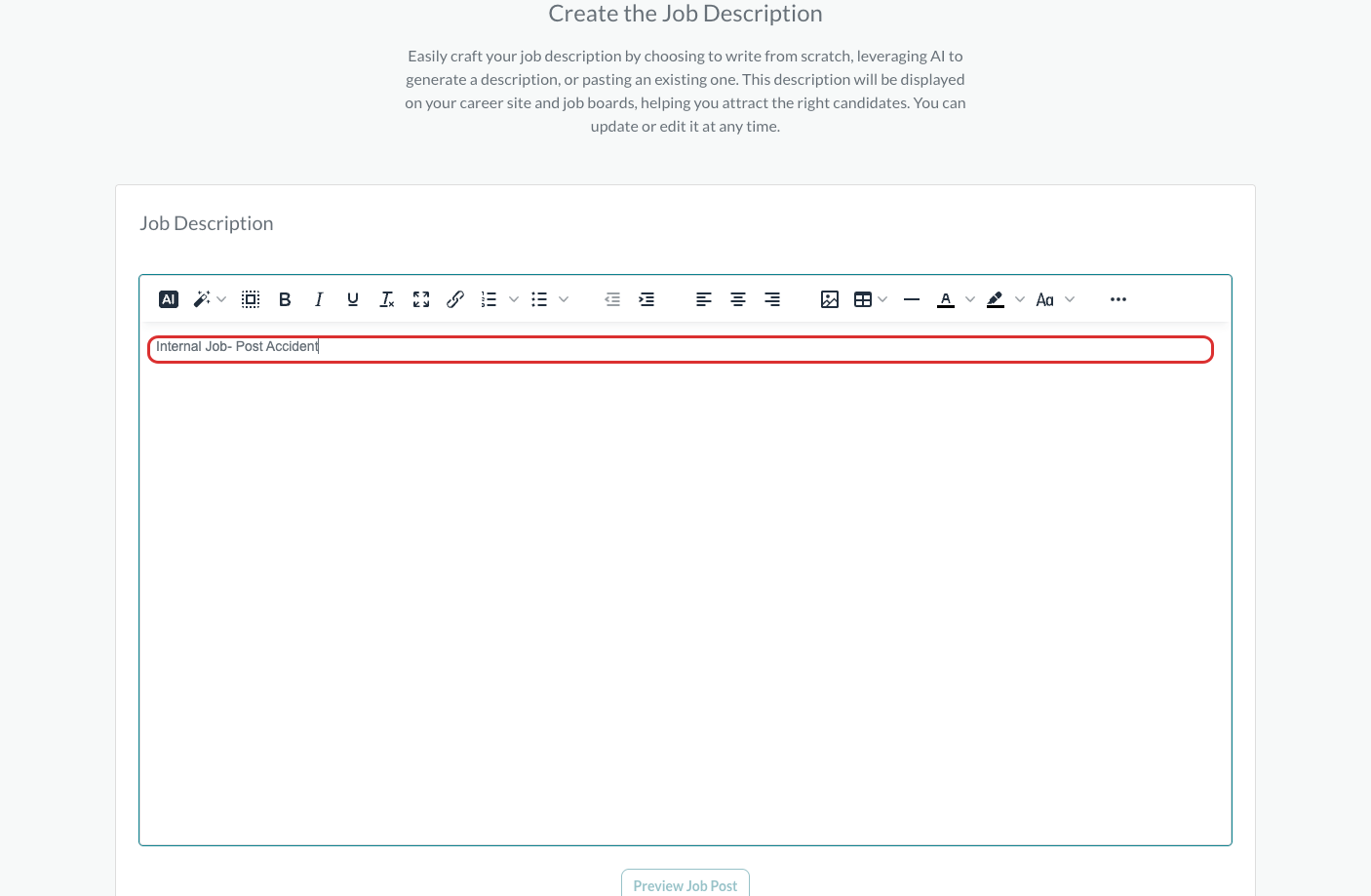Image resolution: width=1371 pixels, height=896 pixels.
Task: Align text to the right
Action: [x=772, y=299]
